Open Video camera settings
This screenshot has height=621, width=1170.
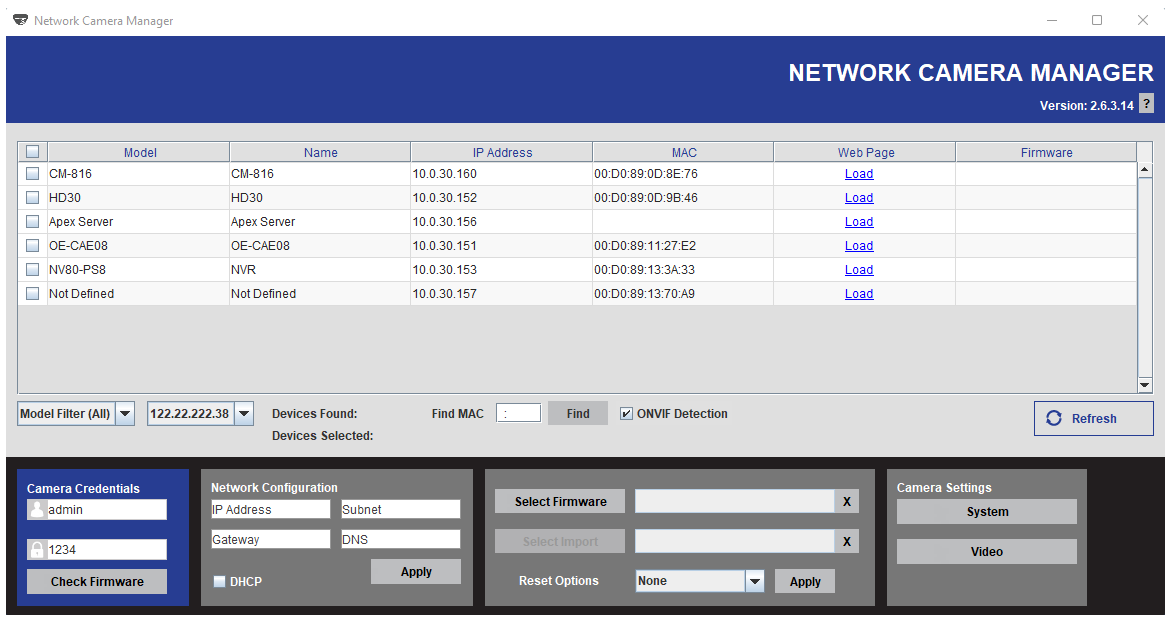986,552
